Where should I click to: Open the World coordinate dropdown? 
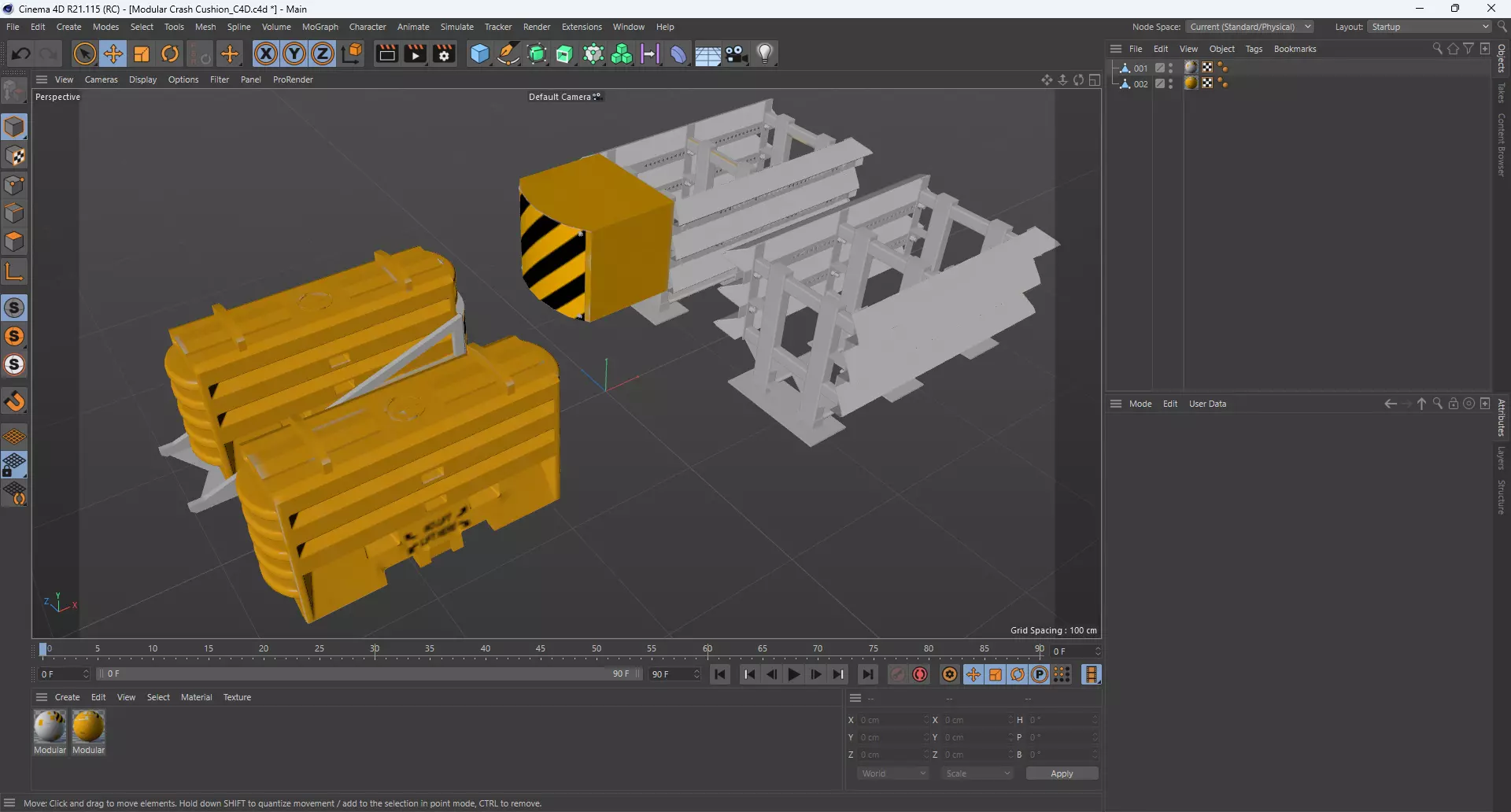(893, 773)
